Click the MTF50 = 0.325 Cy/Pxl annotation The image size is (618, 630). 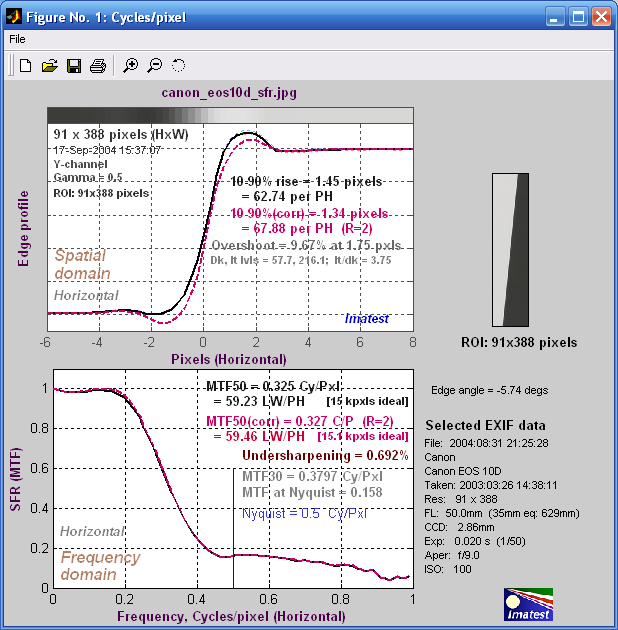273,387
